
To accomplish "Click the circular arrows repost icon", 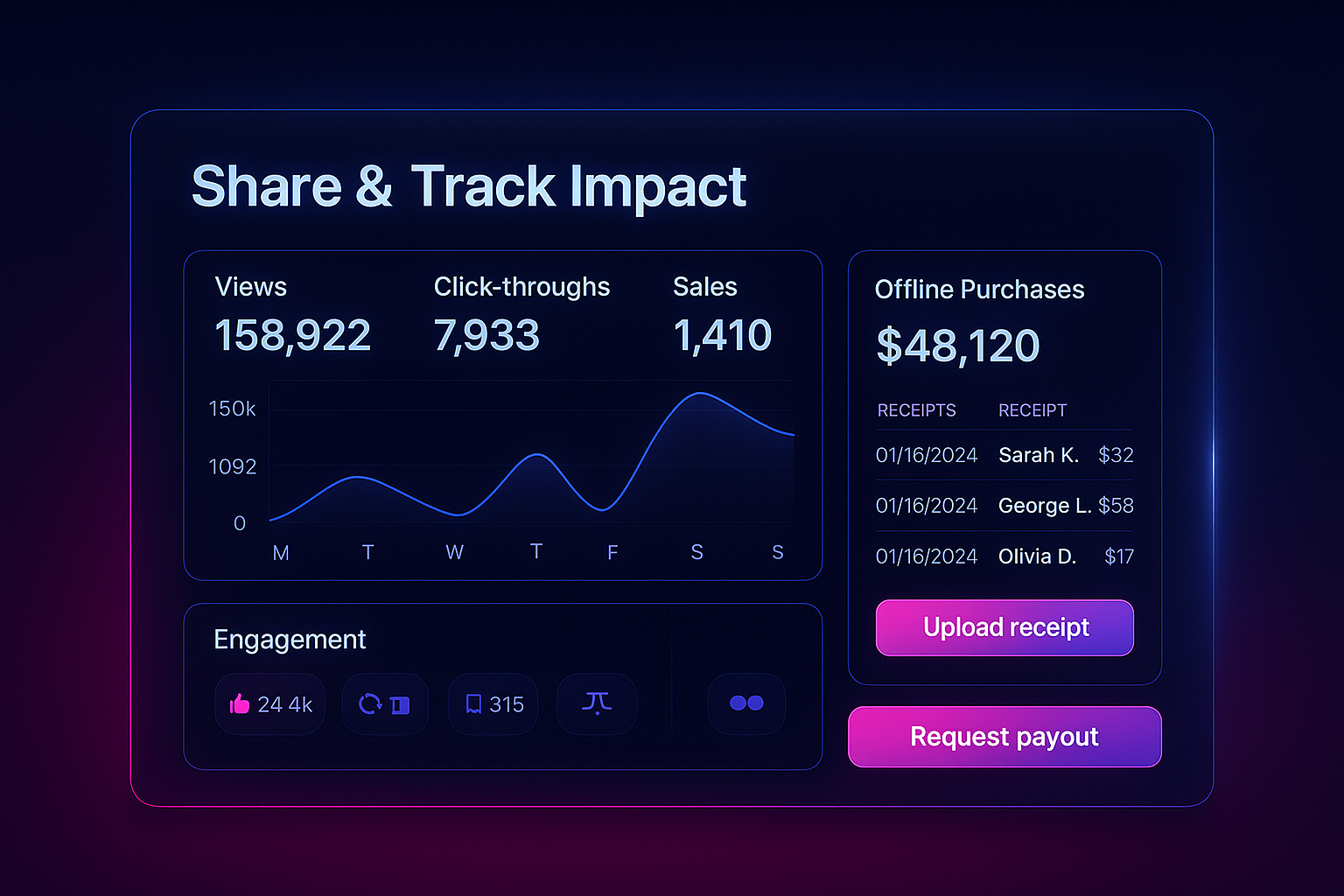I will click(x=370, y=703).
